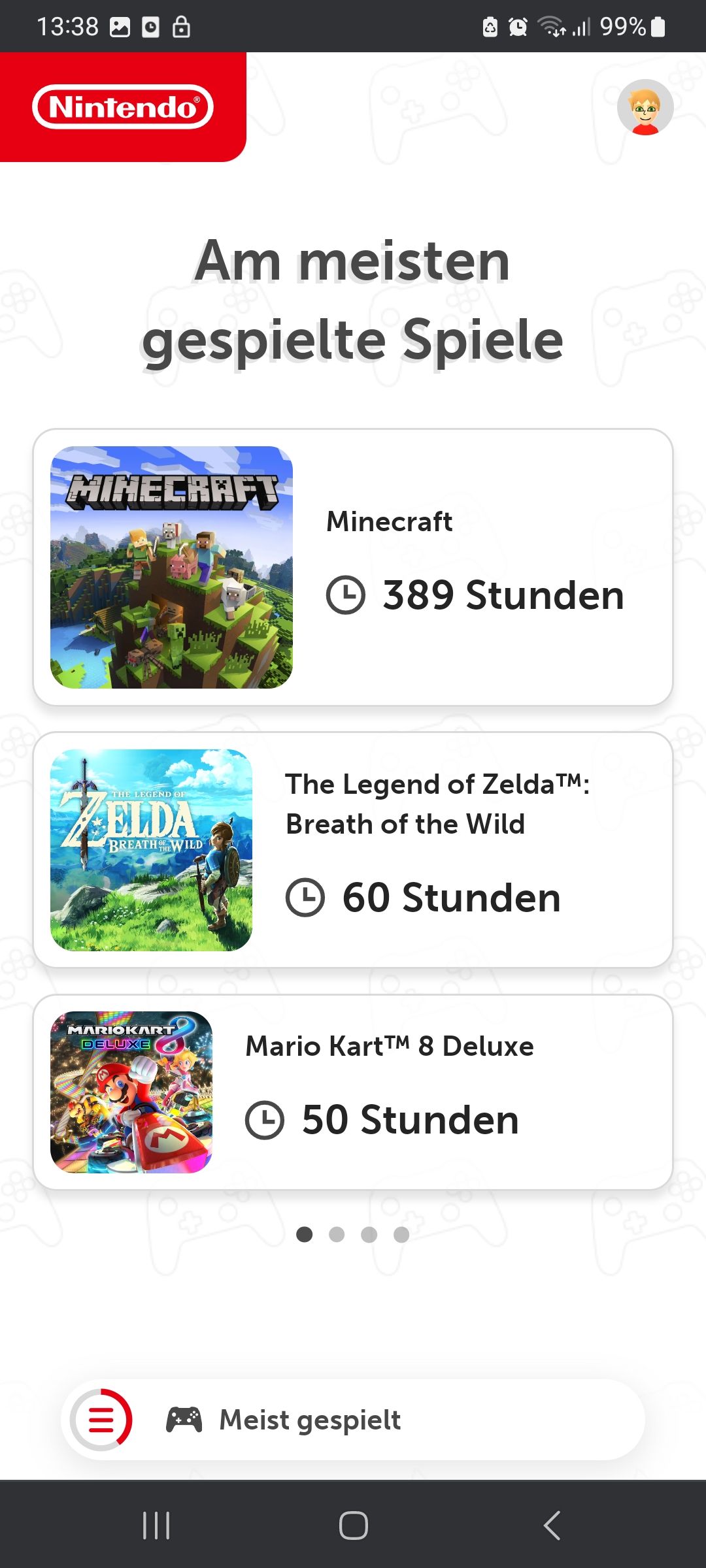The image size is (706, 1568).
Task: Switch to the fourth page dot
Action: [x=401, y=1234]
